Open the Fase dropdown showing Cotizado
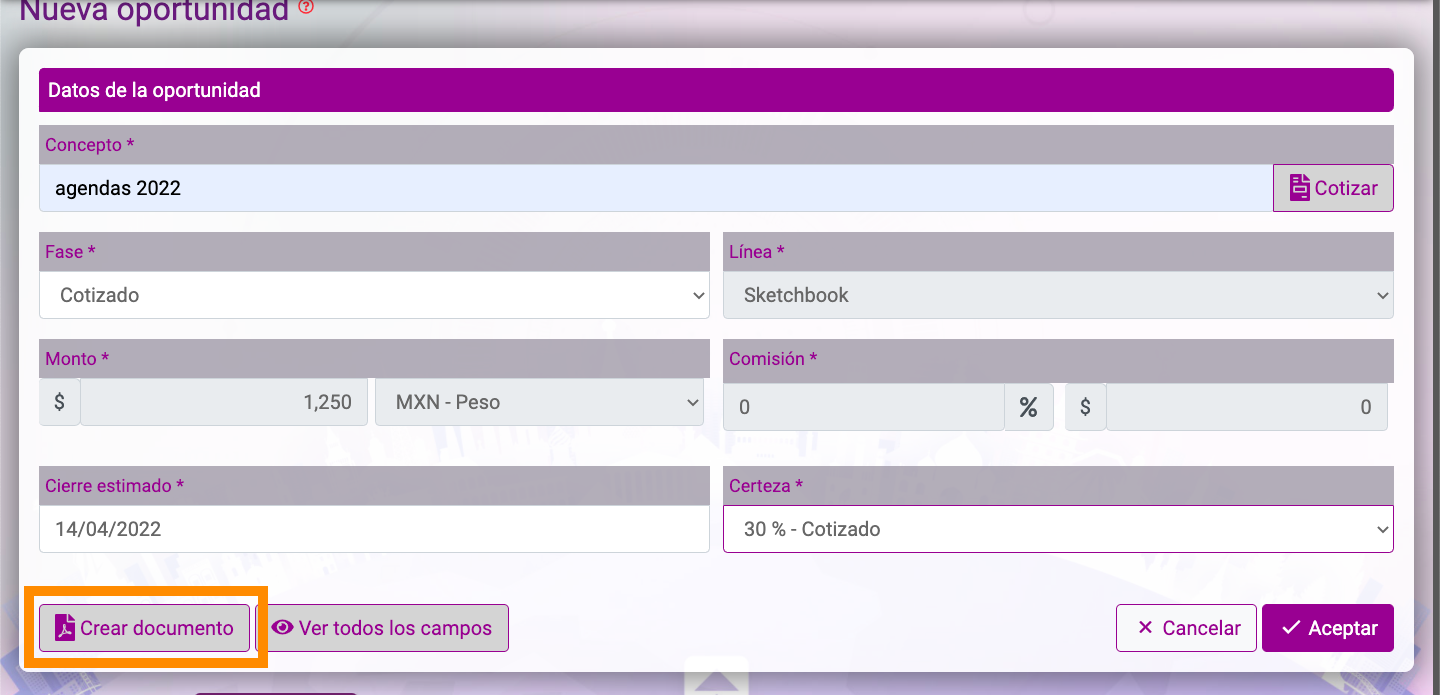Screen dimensions: 1440x695 pos(374,295)
